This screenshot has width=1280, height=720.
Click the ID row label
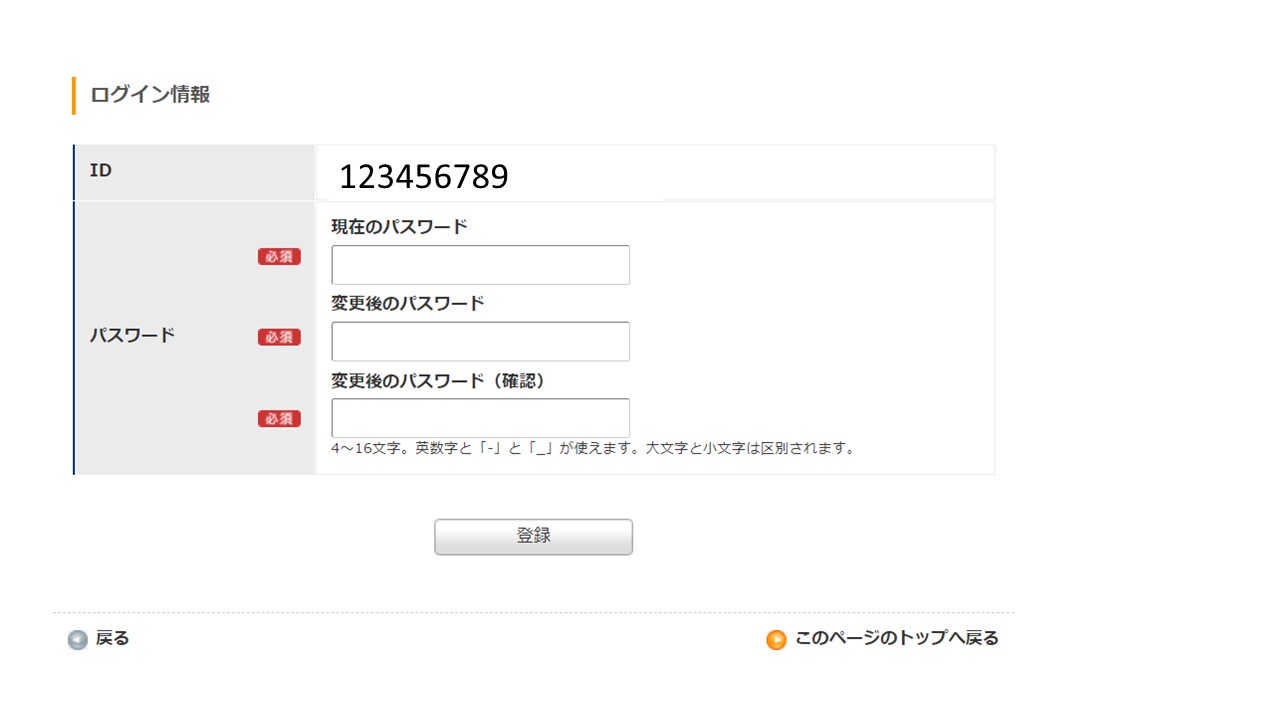click(101, 171)
